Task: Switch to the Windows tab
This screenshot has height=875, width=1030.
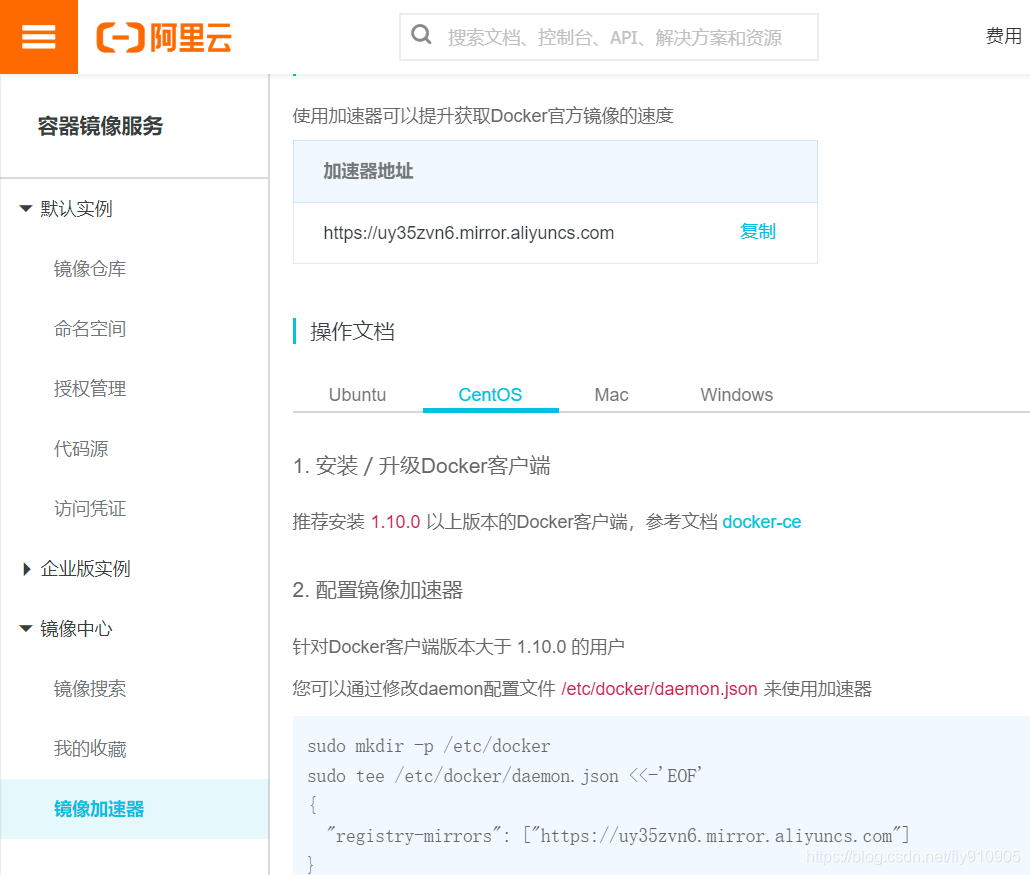Action: pyautogui.click(x=736, y=395)
